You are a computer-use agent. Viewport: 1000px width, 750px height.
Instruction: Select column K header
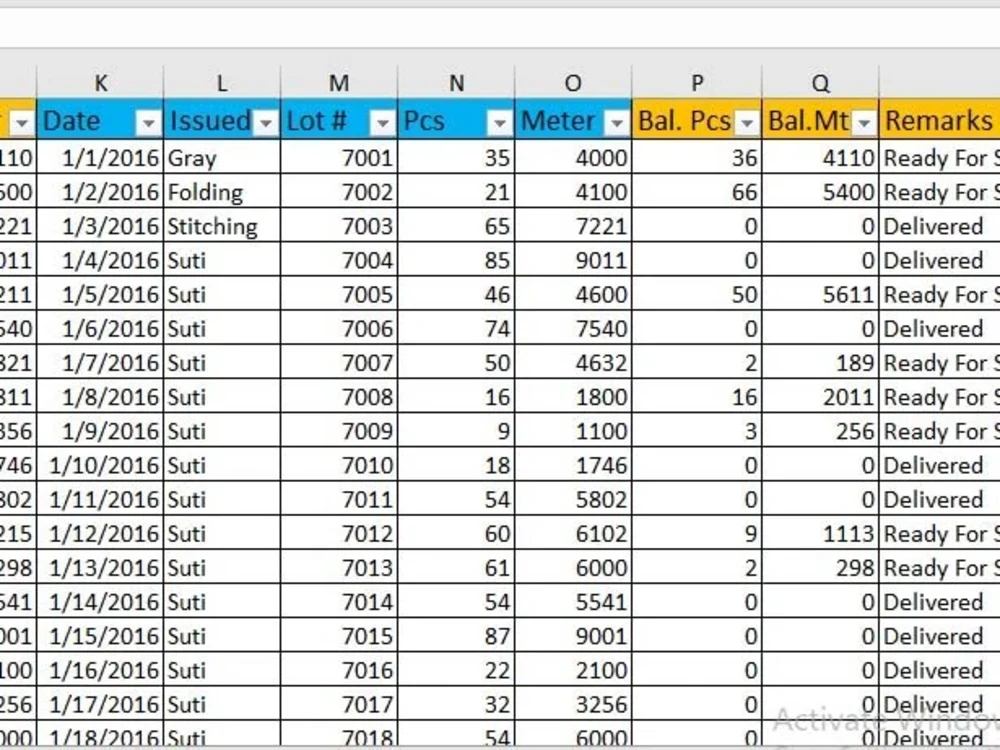[x=100, y=82]
